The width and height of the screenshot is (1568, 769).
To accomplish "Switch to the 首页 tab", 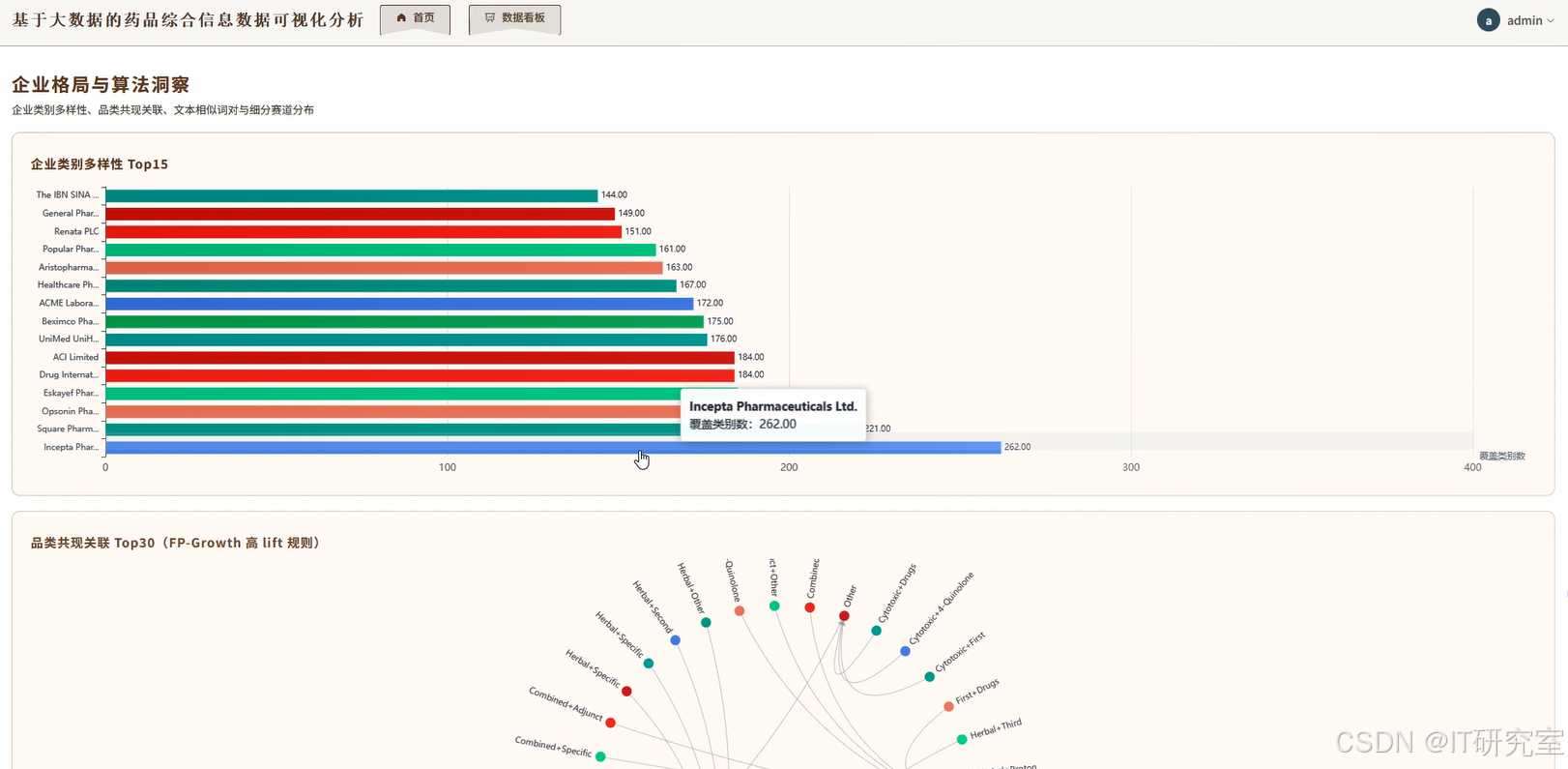I will (x=416, y=19).
